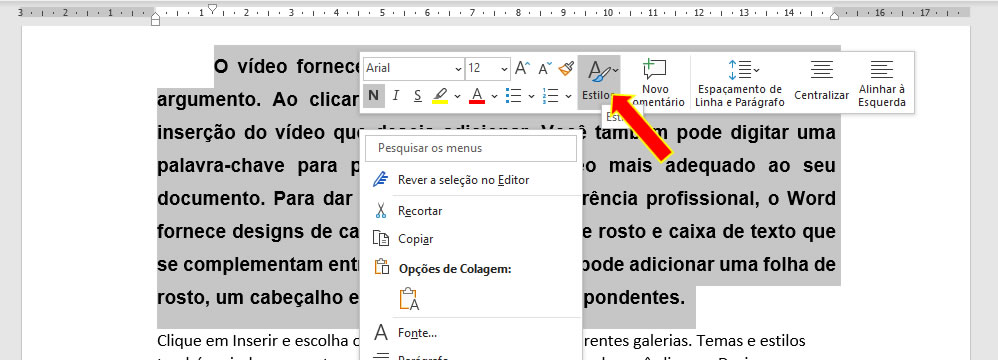Screen dimensions: 998x360
Task: Click Increase Font Size icon in mini toolbar
Action: coord(522,68)
